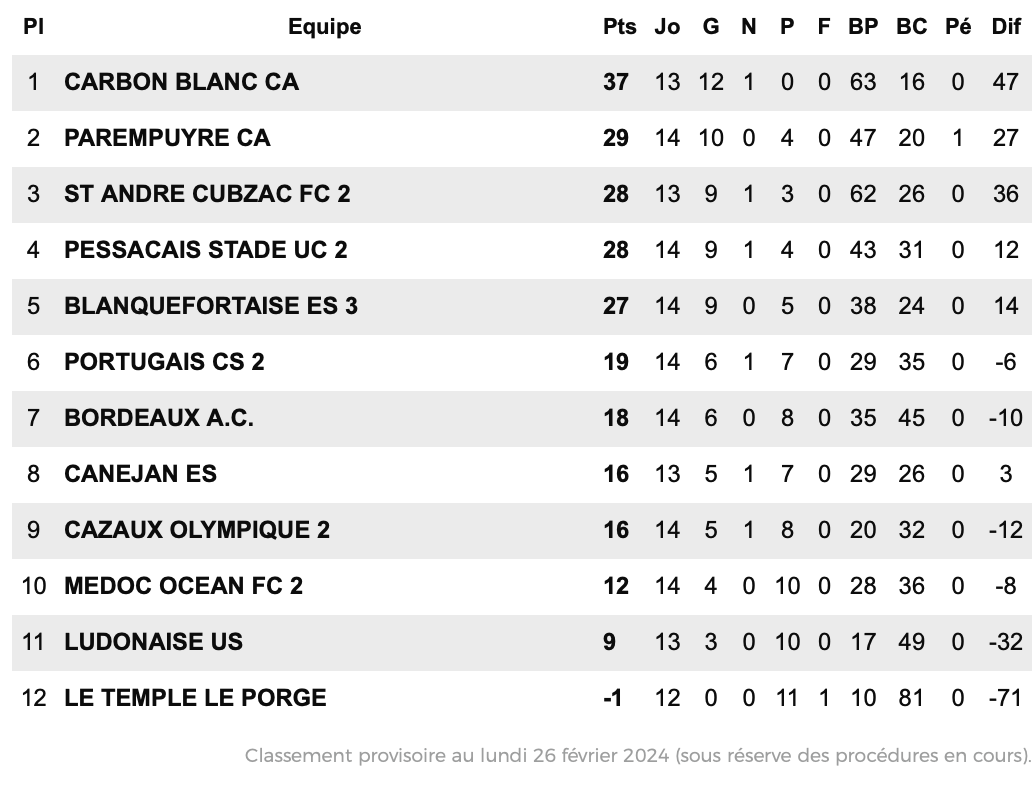Screen dimensions: 1036x790
Task: Click the BP column header
Action: [x=863, y=26]
